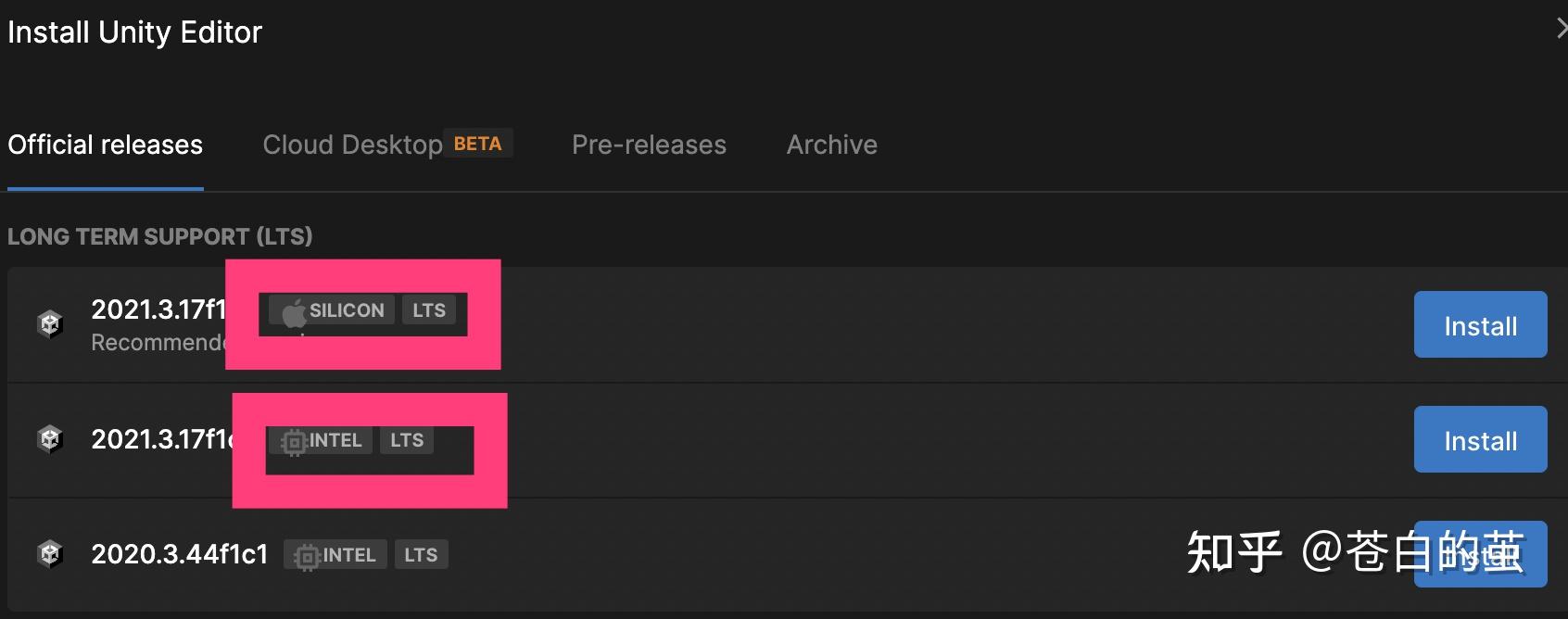The height and width of the screenshot is (619, 1568).
Task: Click Unity cube icon for 2021.3.17f1c1 Intel
Action: [50, 438]
